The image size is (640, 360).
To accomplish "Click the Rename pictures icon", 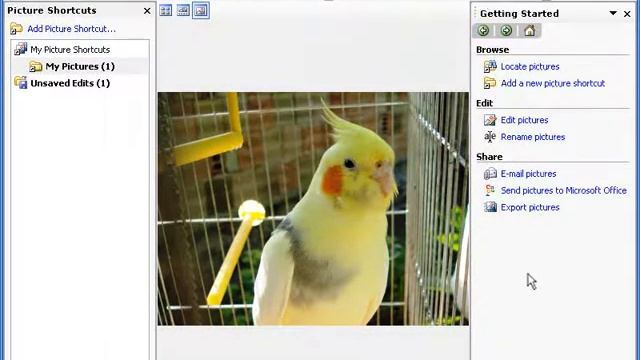I will tap(490, 137).
